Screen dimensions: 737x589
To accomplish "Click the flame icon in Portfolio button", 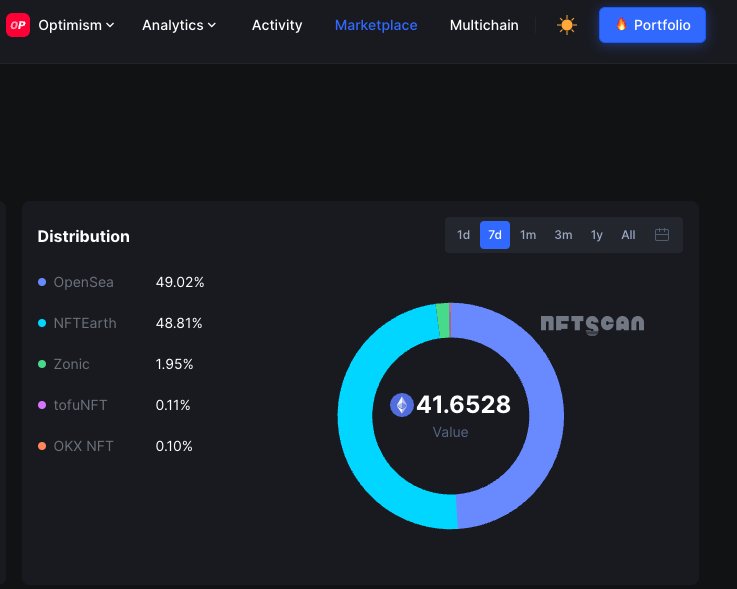I will pyautogui.click(x=621, y=24).
